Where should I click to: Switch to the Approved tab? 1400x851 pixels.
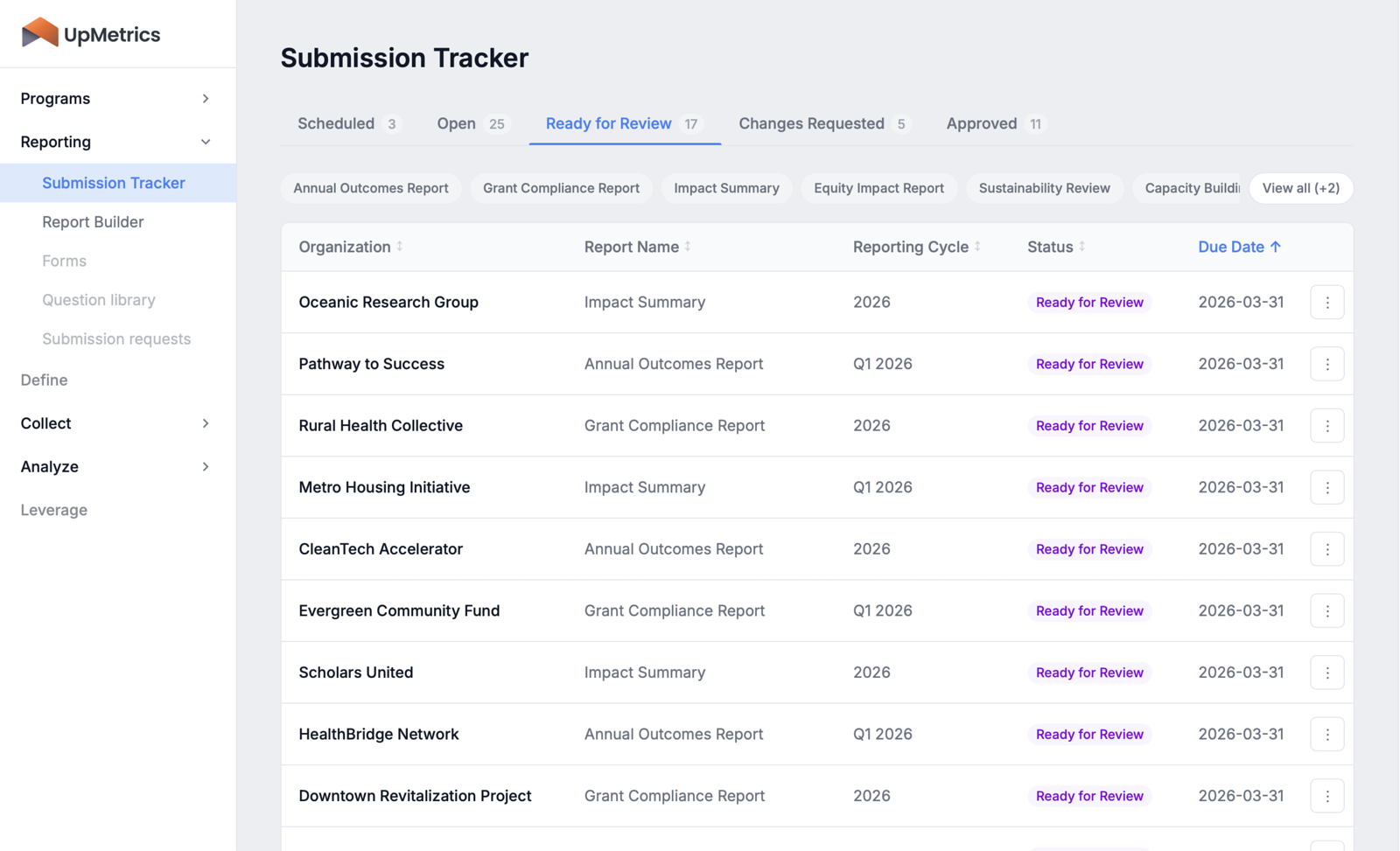click(x=983, y=123)
